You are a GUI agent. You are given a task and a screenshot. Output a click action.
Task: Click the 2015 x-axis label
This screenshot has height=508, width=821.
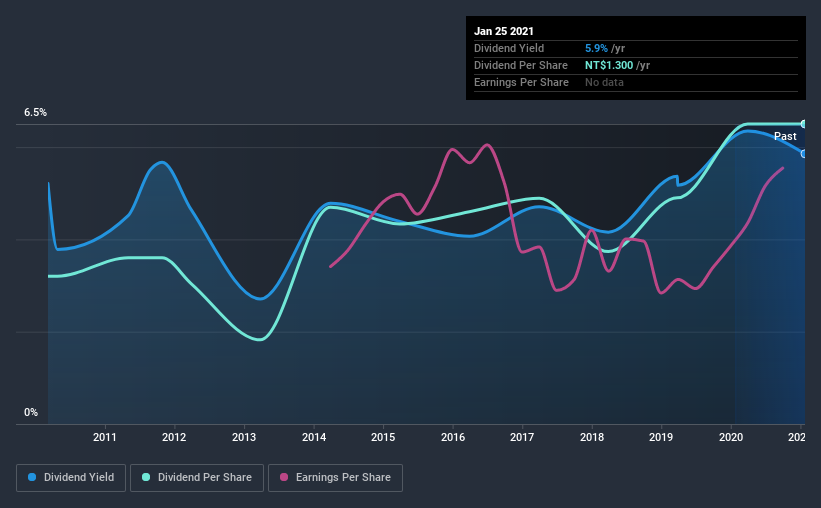[383, 437]
